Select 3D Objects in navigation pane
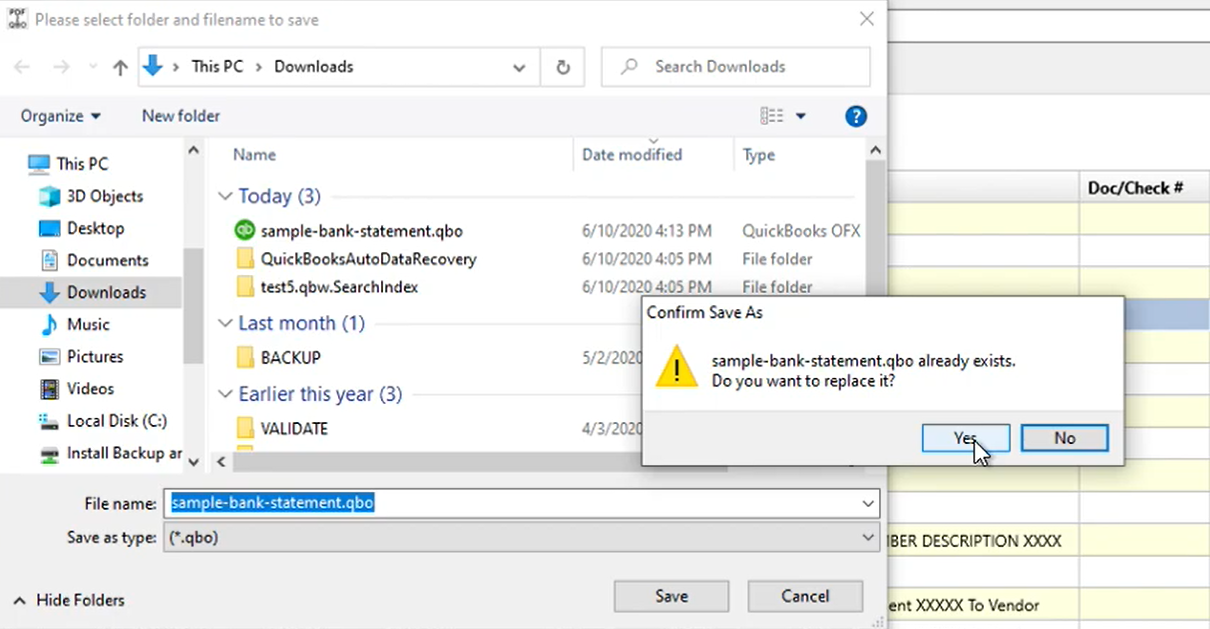This screenshot has height=629, width=1210. pyautogui.click(x=105, y=196)
